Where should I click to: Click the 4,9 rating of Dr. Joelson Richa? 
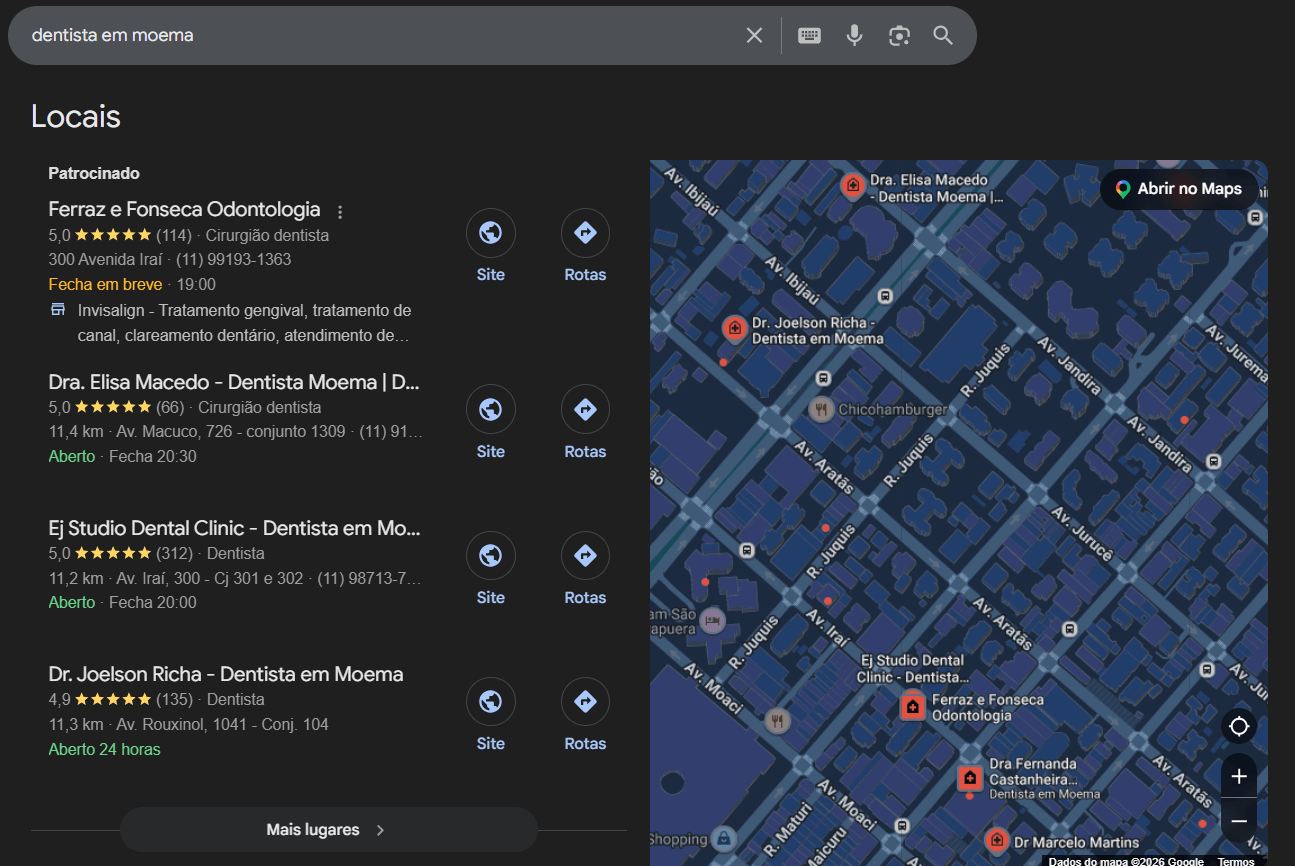click(59, 699)
